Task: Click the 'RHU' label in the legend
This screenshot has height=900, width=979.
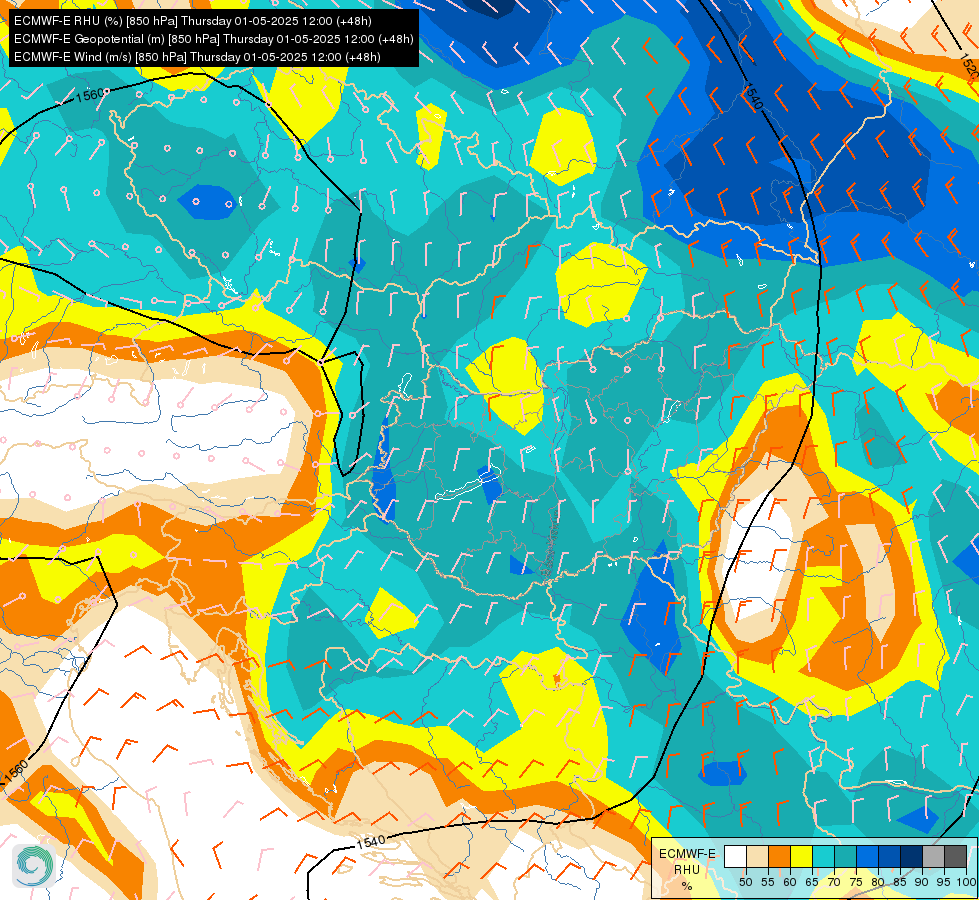Action: coord(687,870)
